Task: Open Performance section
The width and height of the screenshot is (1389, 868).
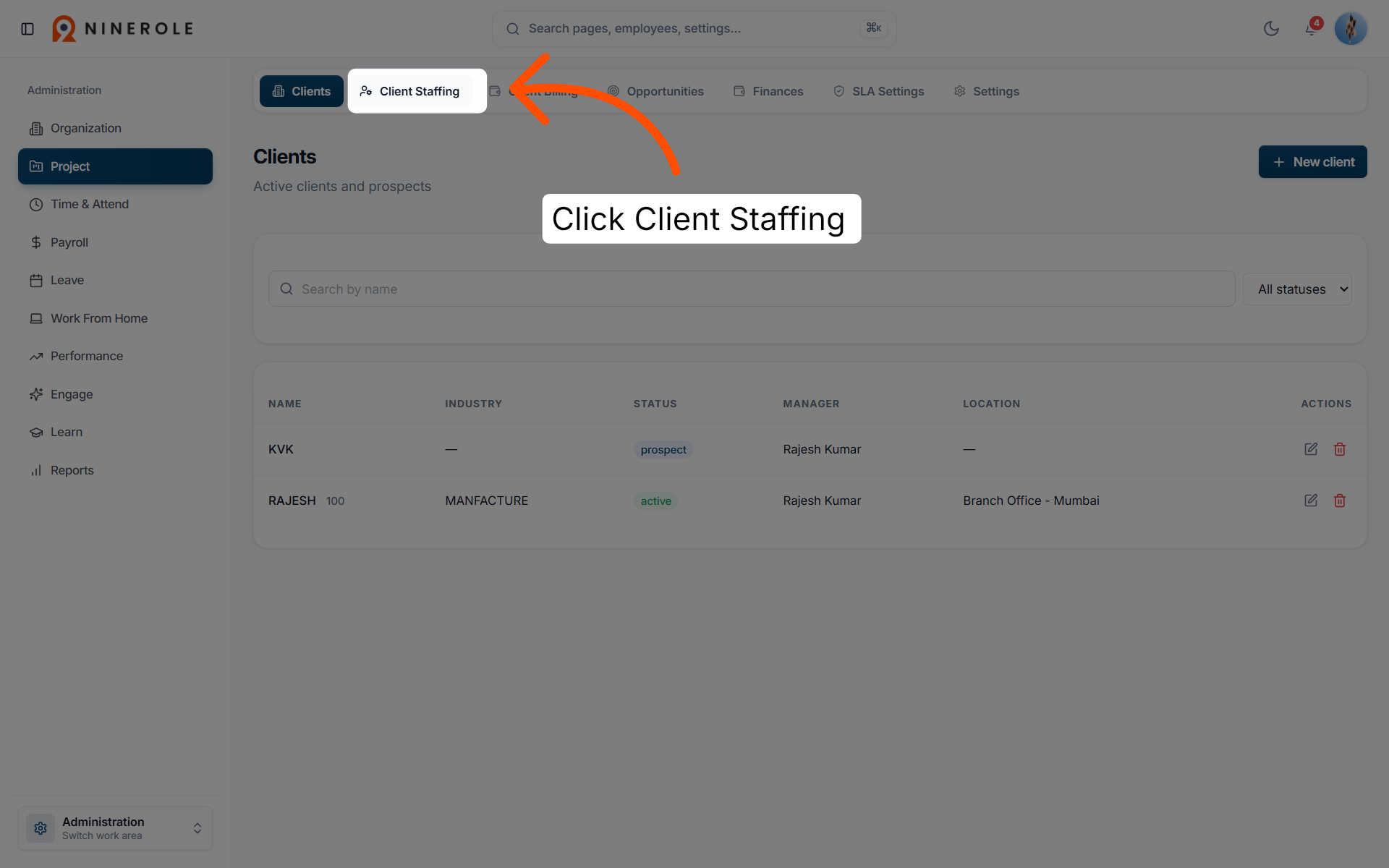Action: (115, 356)
